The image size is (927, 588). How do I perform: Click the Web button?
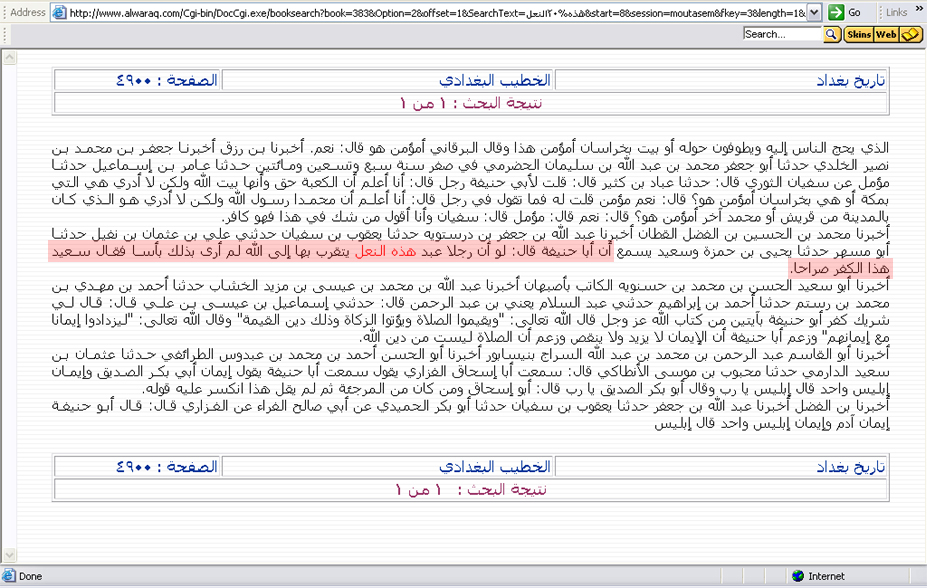[886, 34]
